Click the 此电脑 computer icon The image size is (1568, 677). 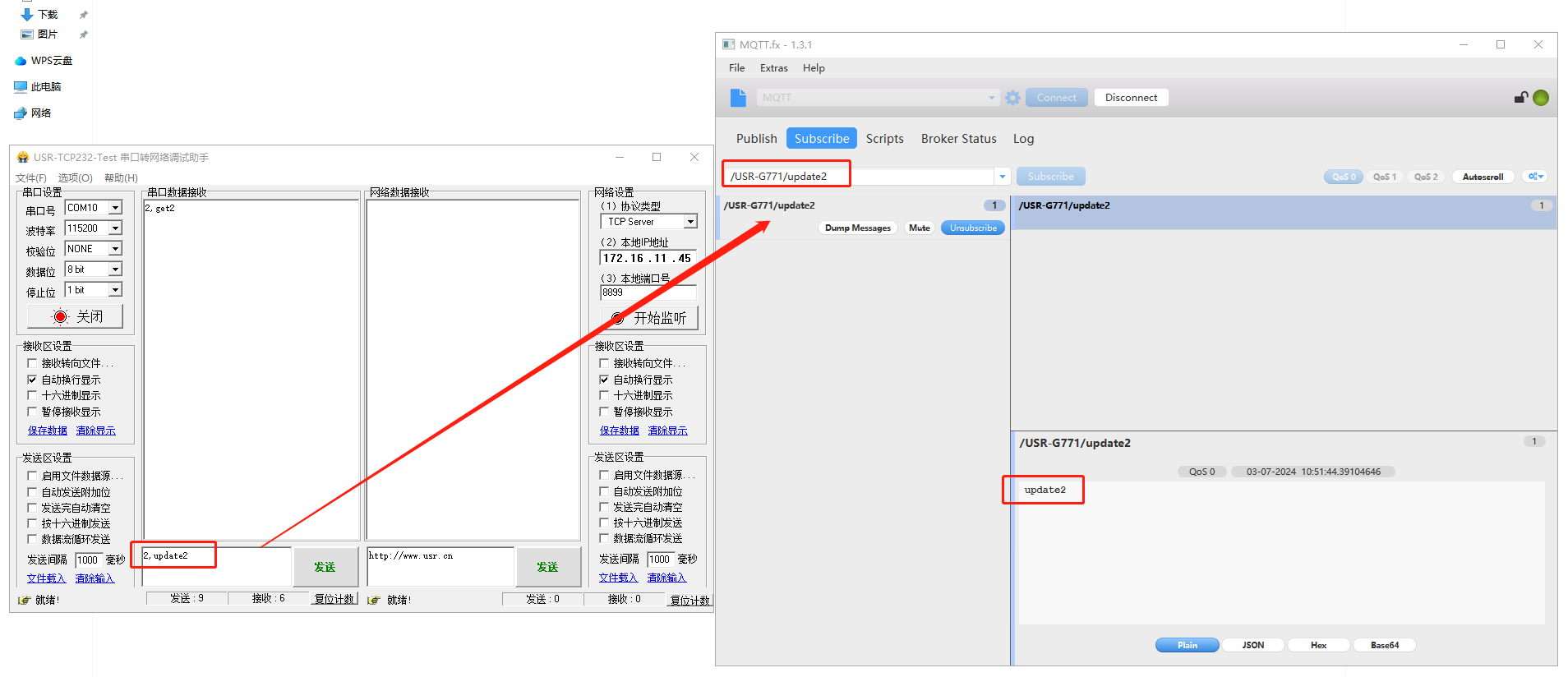[x=21, y=87]
